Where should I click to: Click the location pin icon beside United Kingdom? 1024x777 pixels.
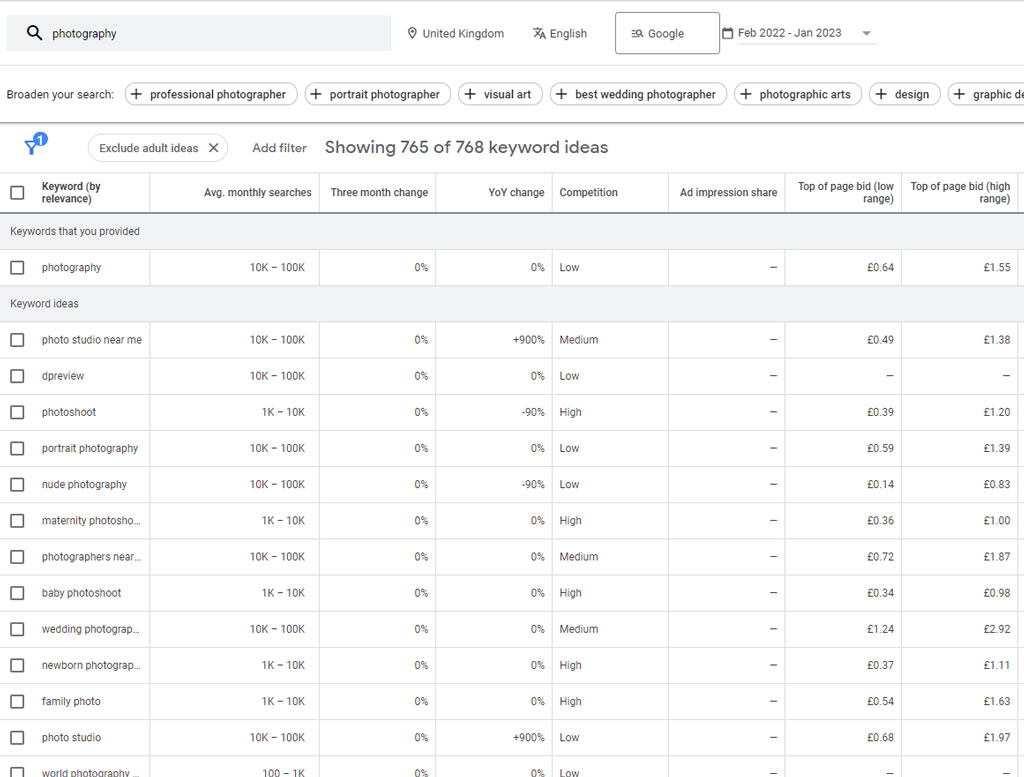click(412, 33)
